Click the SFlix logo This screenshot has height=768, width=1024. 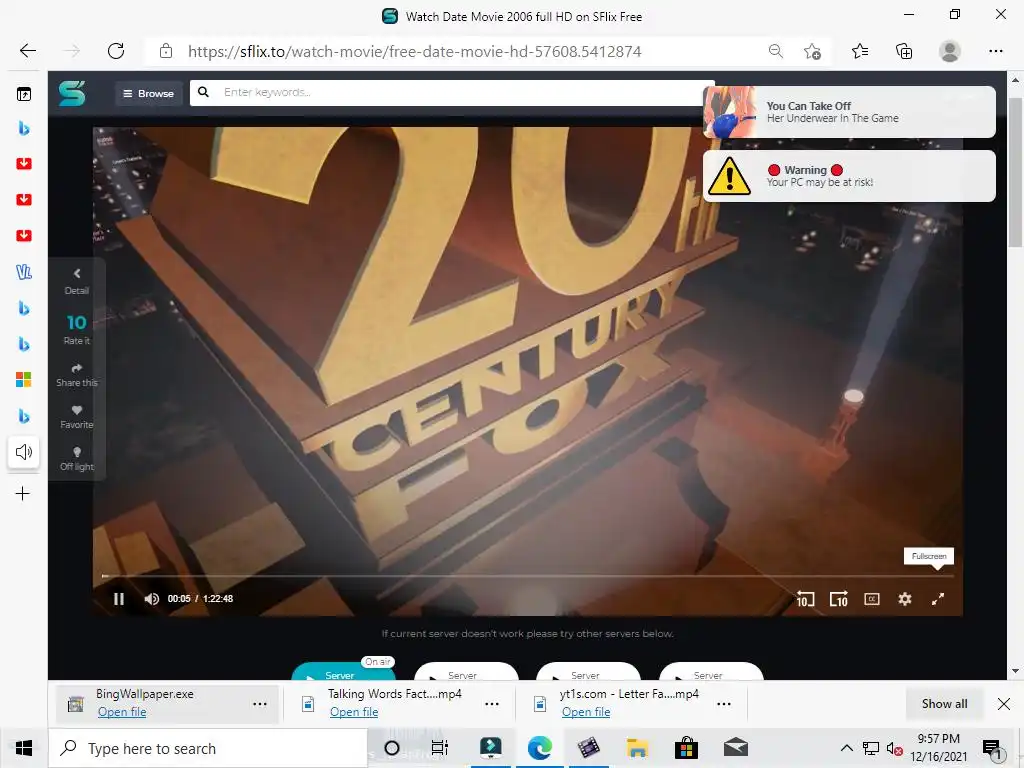tap(72, 93)
